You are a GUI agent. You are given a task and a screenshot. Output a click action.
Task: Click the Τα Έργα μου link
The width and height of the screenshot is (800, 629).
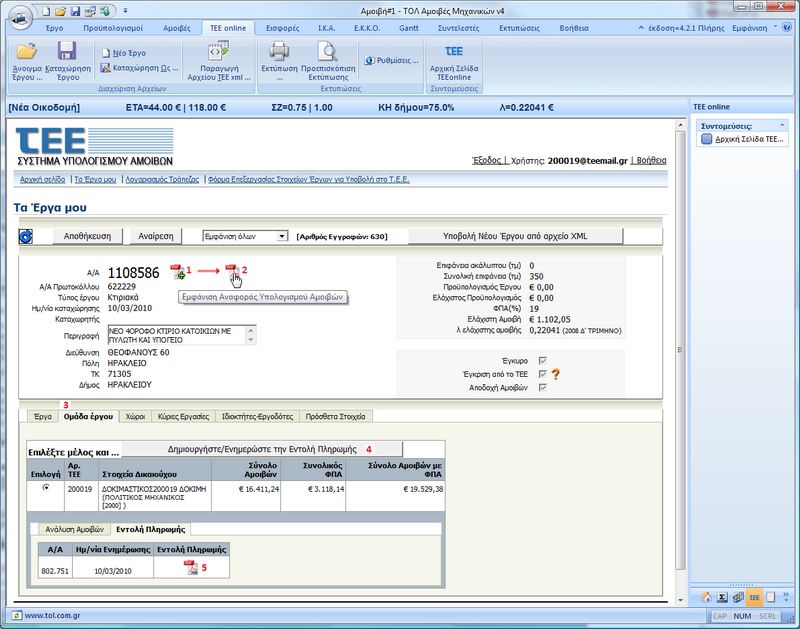click(x=96, y=180)
